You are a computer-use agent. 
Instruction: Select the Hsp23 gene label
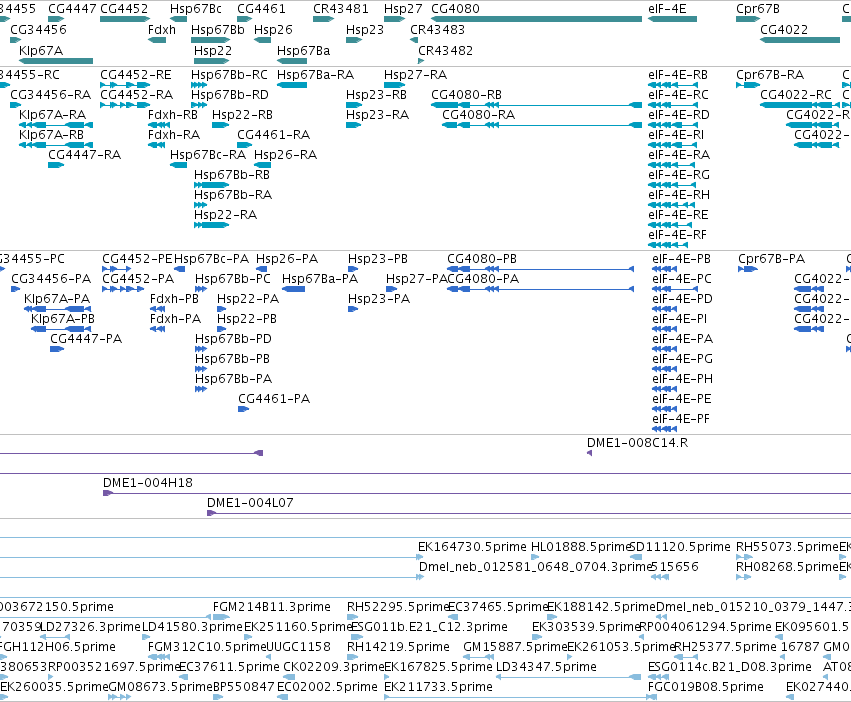coord(365,29)
